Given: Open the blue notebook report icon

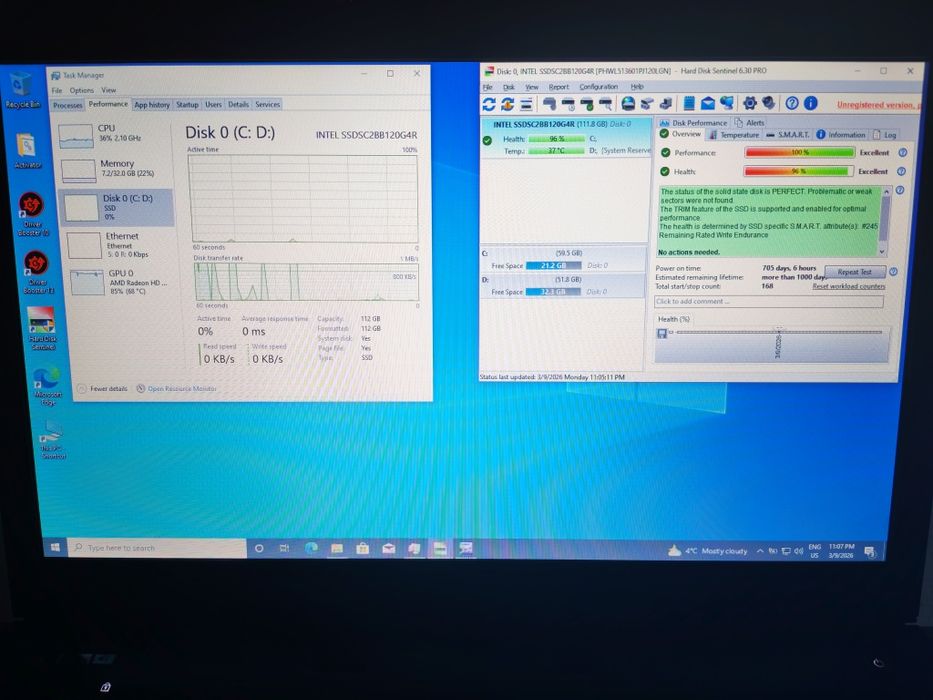Looking at the screenshot, I should pyautogui.click(x=688, y=104).
